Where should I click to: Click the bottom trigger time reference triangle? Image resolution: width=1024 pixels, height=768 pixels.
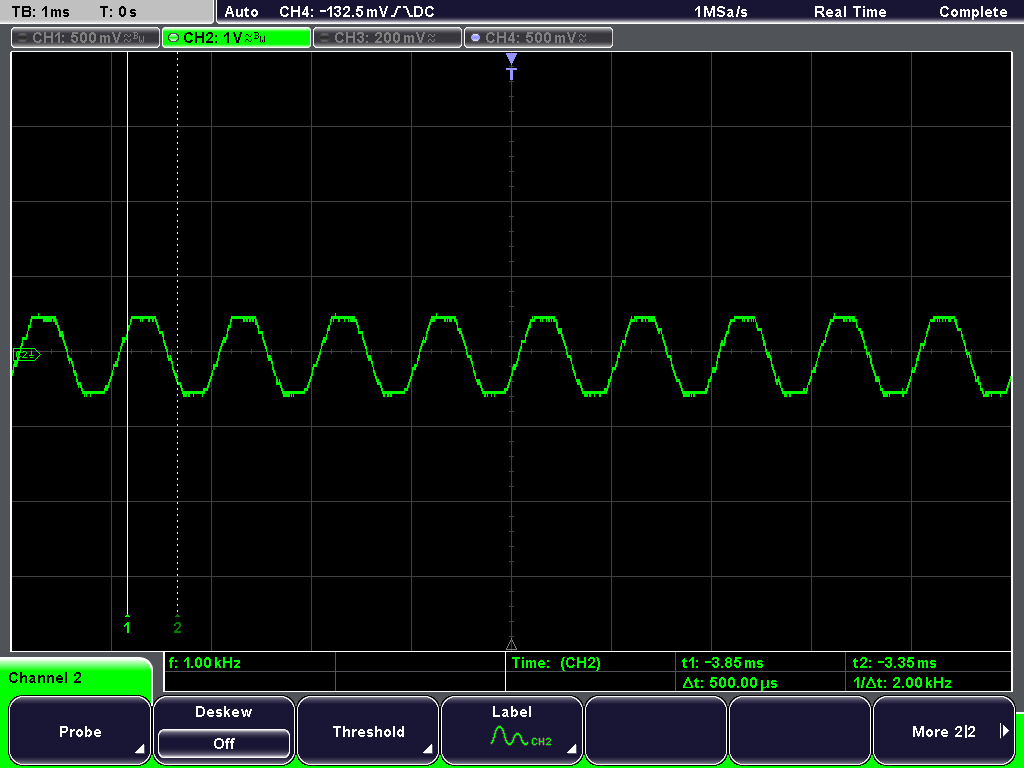point(511,644)
